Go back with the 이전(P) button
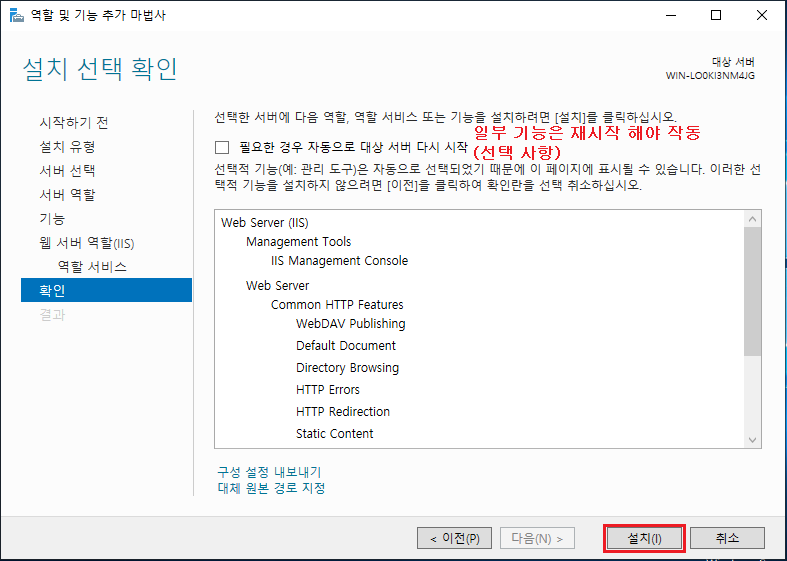 [x=454, y=539]
